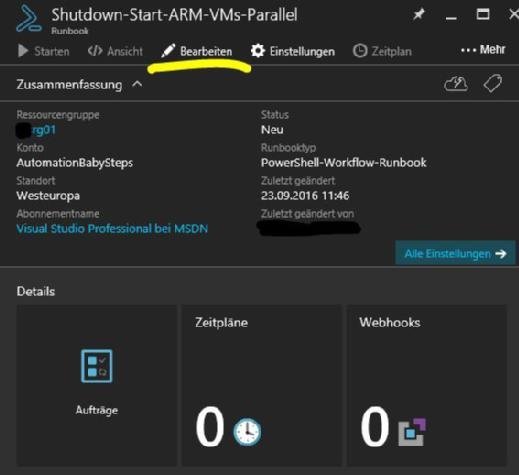Open the Zeitpläne tile
The width and height of the screenshot is (519, 475).
coord(261,385)
